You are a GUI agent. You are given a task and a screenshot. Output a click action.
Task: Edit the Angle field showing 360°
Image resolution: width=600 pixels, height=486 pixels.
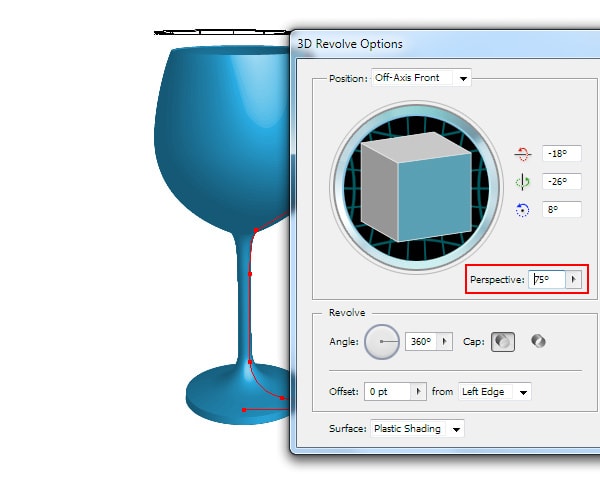coord(421,341)
